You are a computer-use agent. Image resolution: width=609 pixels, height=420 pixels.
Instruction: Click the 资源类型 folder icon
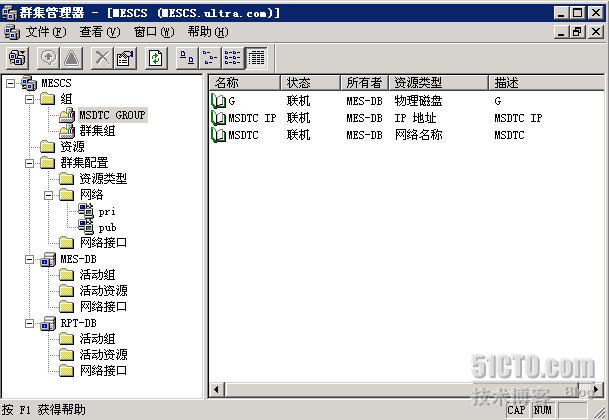pyautogui.click(x=67, y=179)
